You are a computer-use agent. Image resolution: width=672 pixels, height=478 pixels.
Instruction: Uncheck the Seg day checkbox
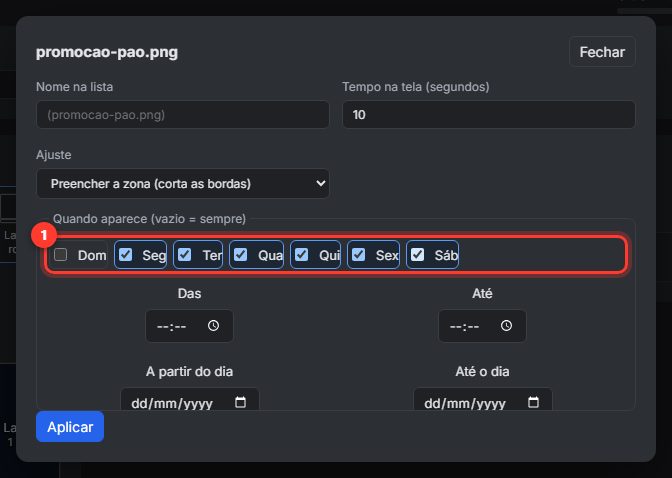pos(126,255)
